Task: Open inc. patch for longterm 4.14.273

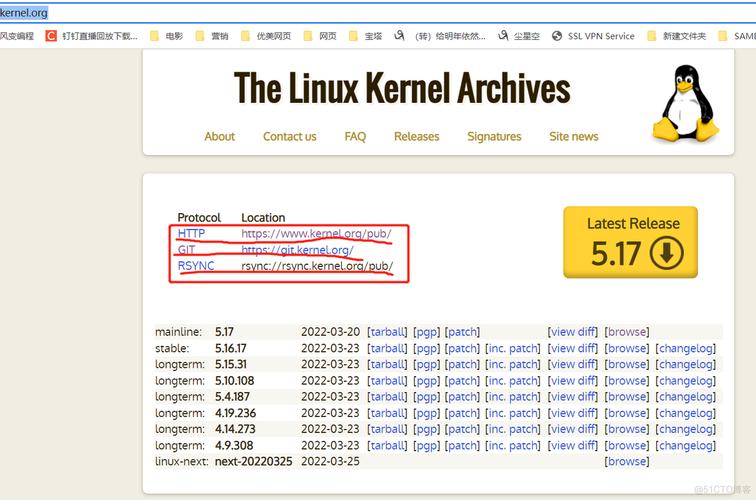Action: 513,429
